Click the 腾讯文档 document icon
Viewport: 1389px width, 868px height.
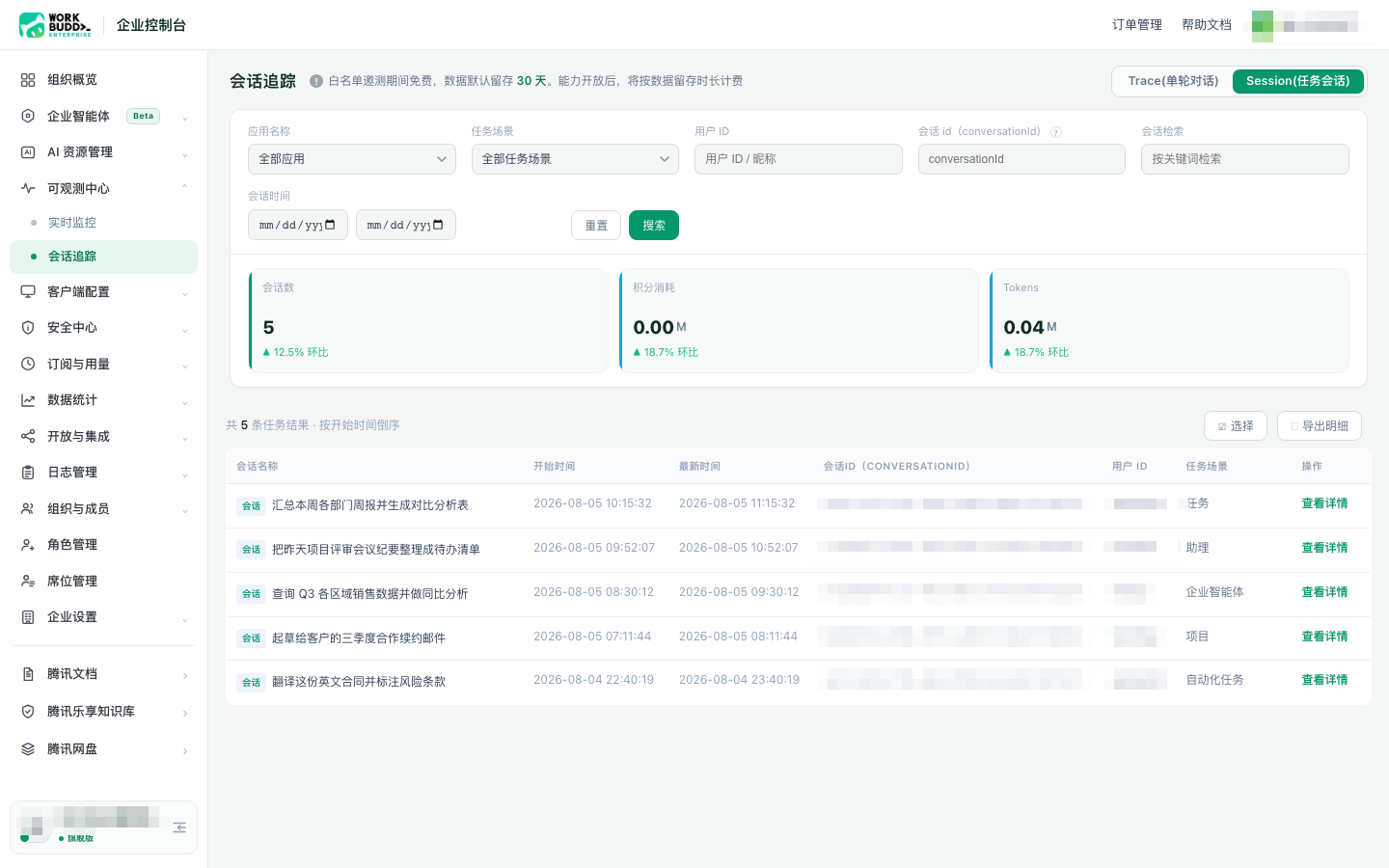point(28,674)
